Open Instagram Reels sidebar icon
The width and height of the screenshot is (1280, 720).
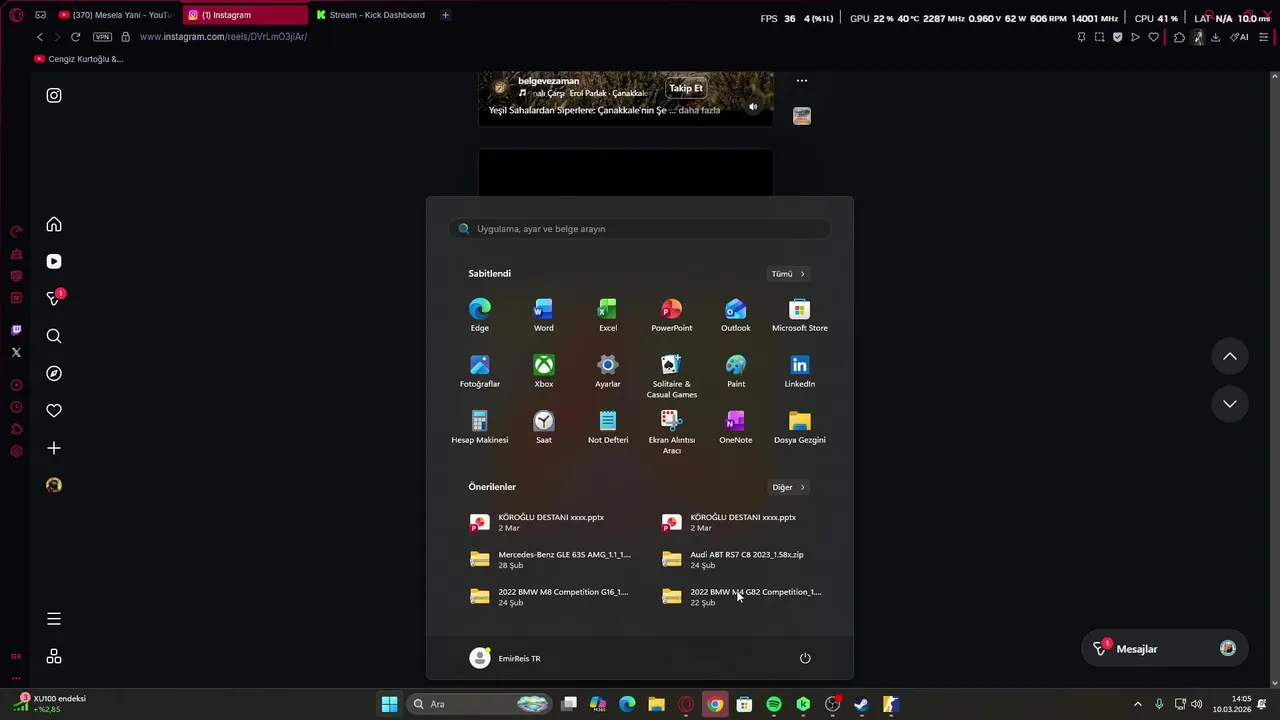point(54,262)
